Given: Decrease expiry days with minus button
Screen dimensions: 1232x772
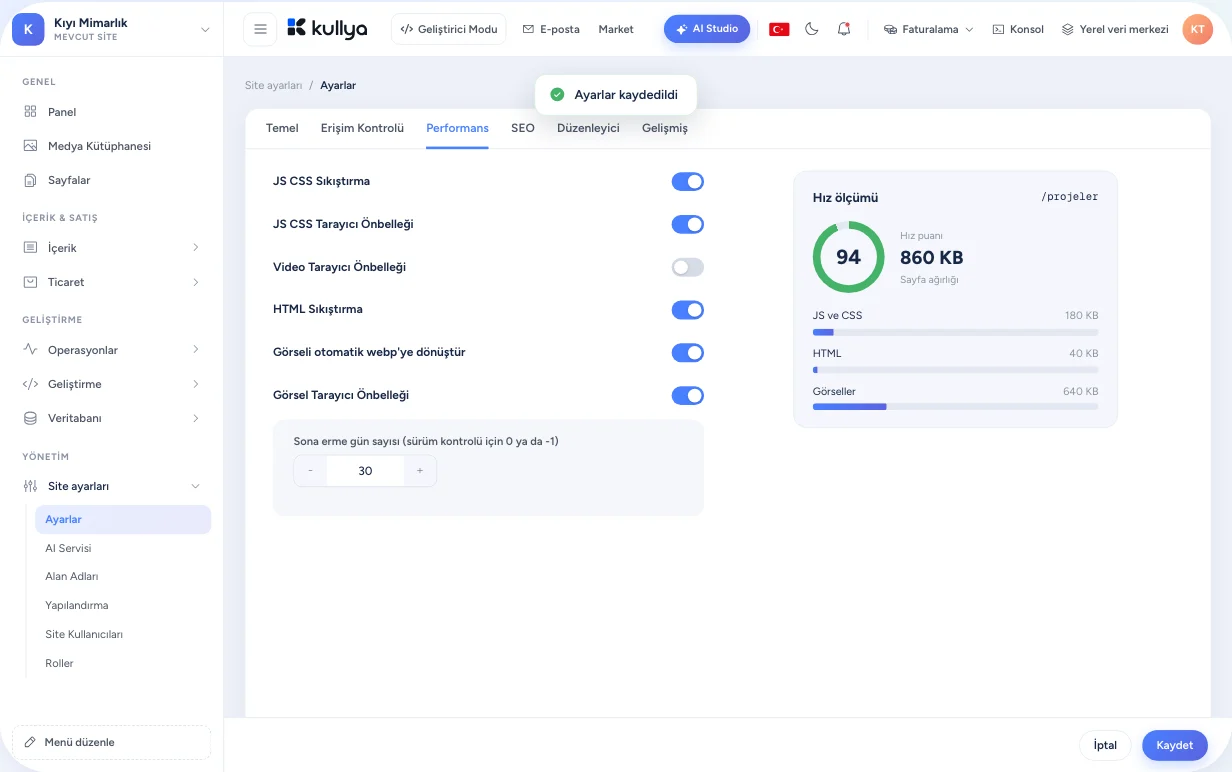Looking at the screenshot, I should (310, 471).
